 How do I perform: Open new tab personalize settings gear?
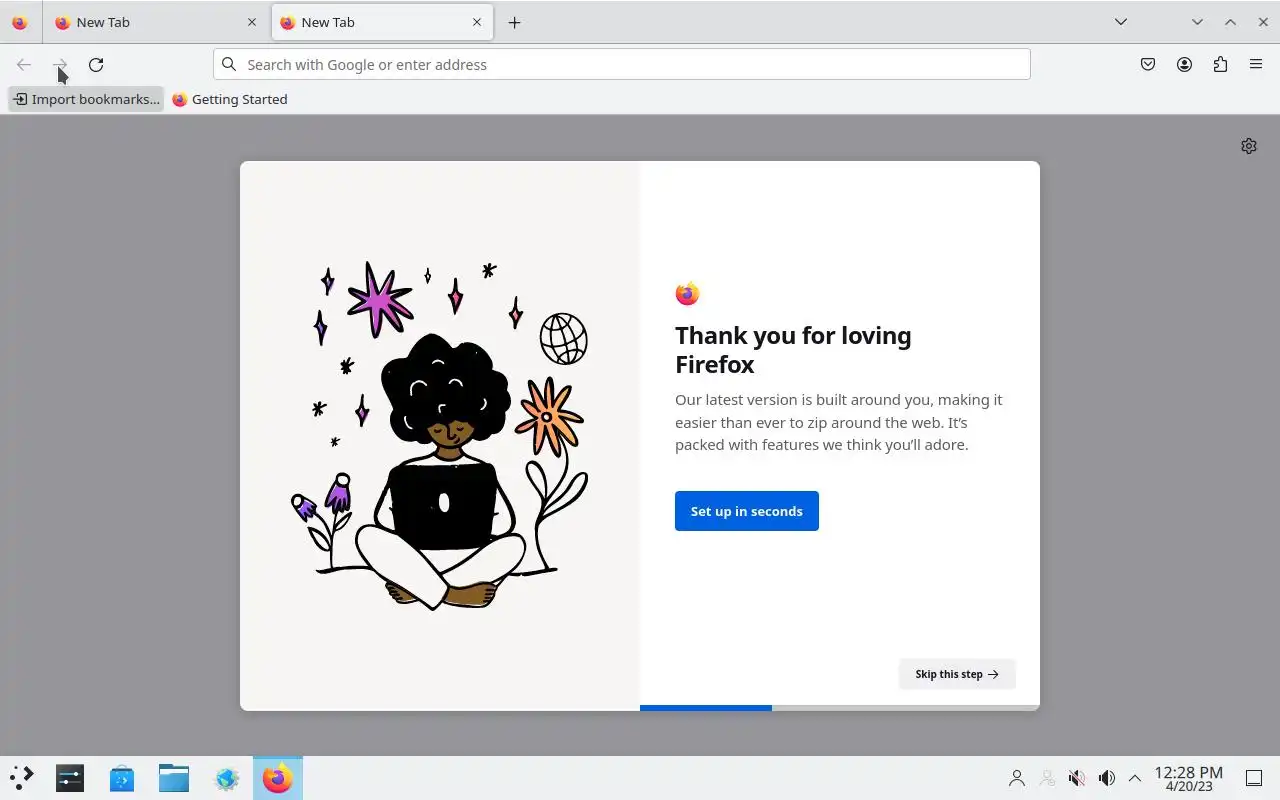click(1249, 146)
